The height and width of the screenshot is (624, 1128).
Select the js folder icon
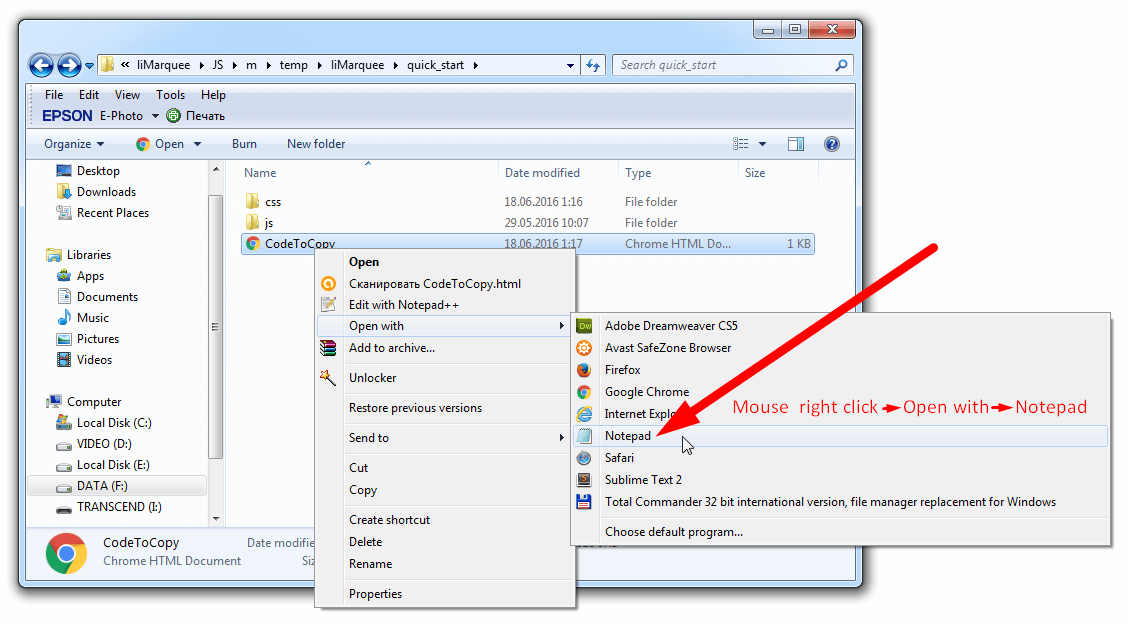[253, 222]
